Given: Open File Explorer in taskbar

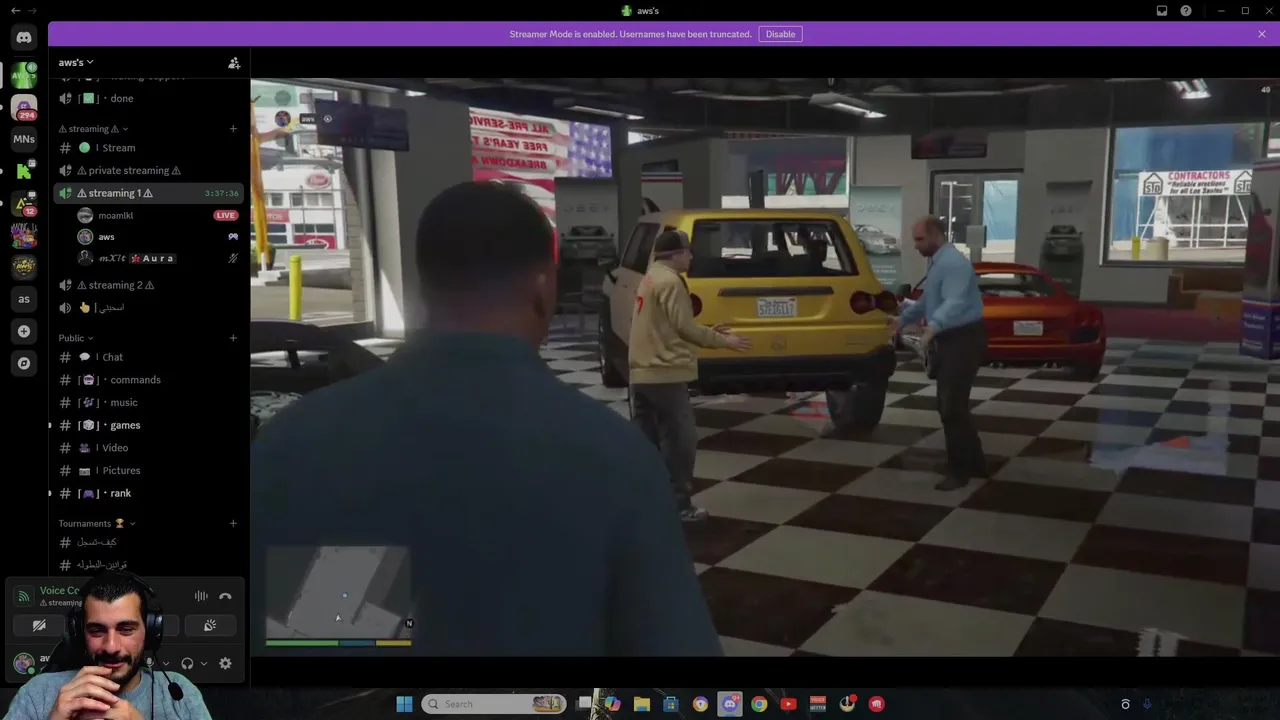Looking at the screenshot, I should click(642, 704).
